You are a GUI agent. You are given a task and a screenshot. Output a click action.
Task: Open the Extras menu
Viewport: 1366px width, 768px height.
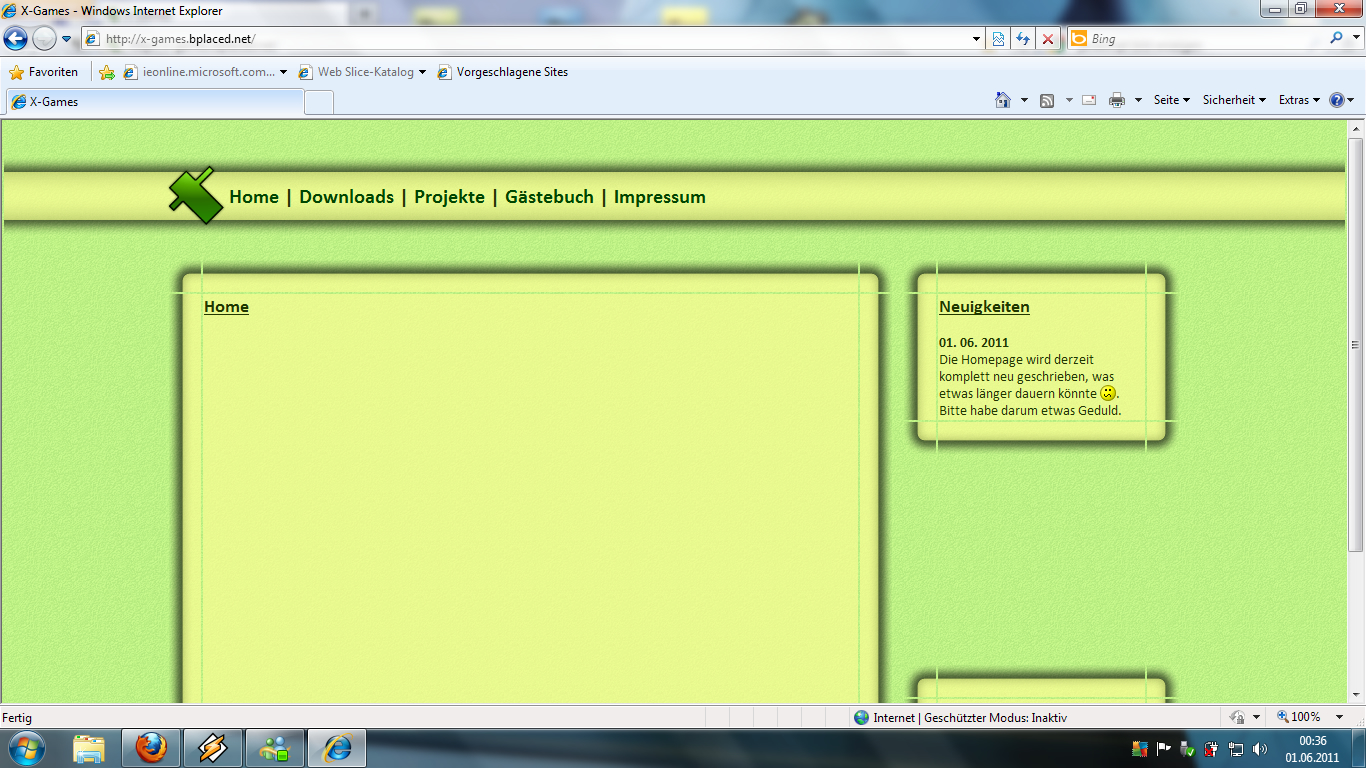pos(1298,100)
